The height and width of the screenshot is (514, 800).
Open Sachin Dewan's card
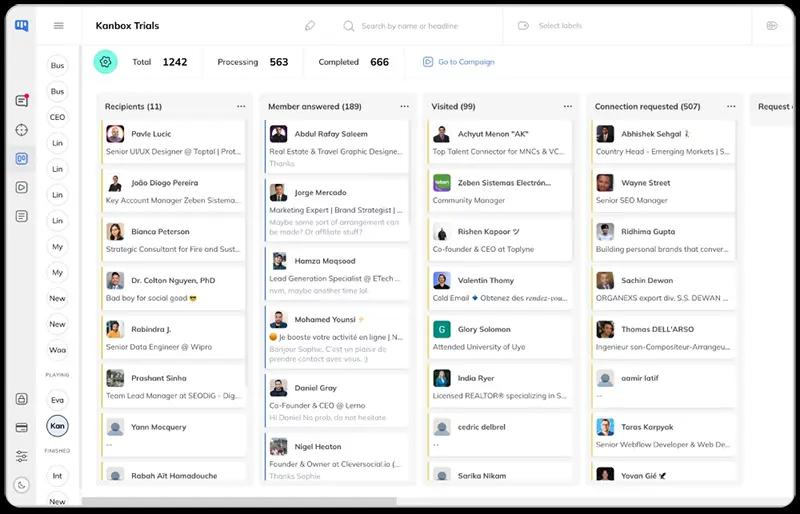pyautogui.click(x=663, y=288)
